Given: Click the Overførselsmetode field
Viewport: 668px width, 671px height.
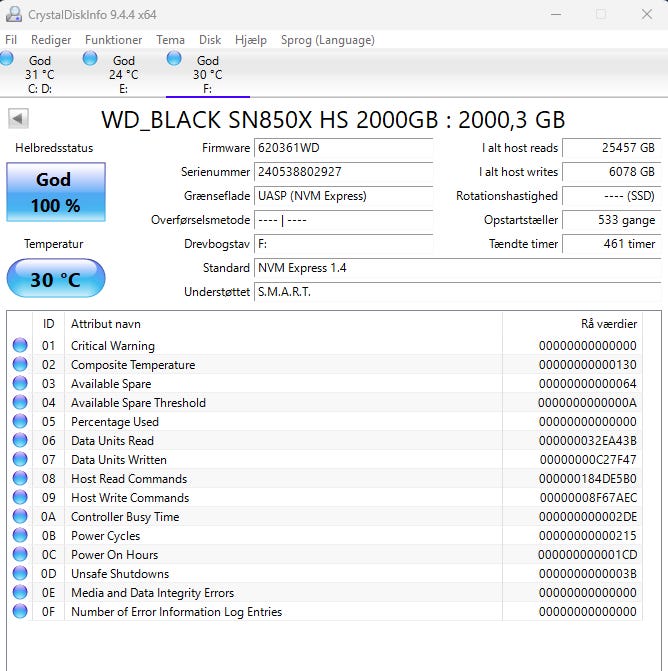Looking at the screenshot, I should [344, 220].
